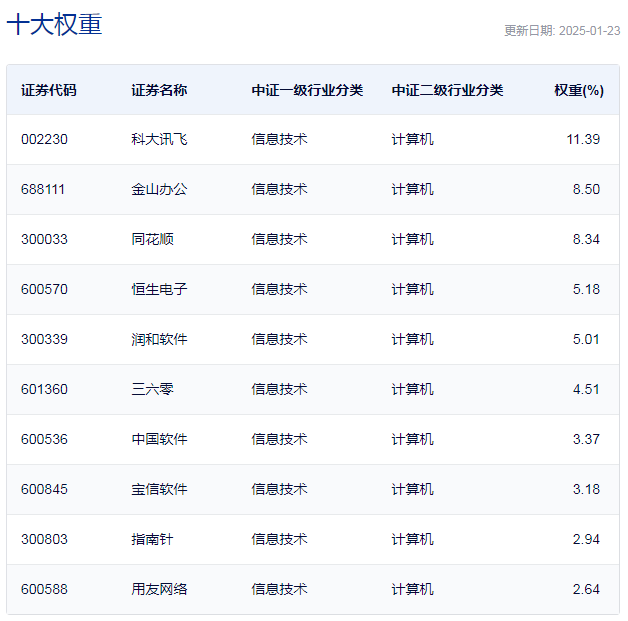Click 计算机 in the 同花顺 row
The image size is (628, 621).
[x=413, y=239]
